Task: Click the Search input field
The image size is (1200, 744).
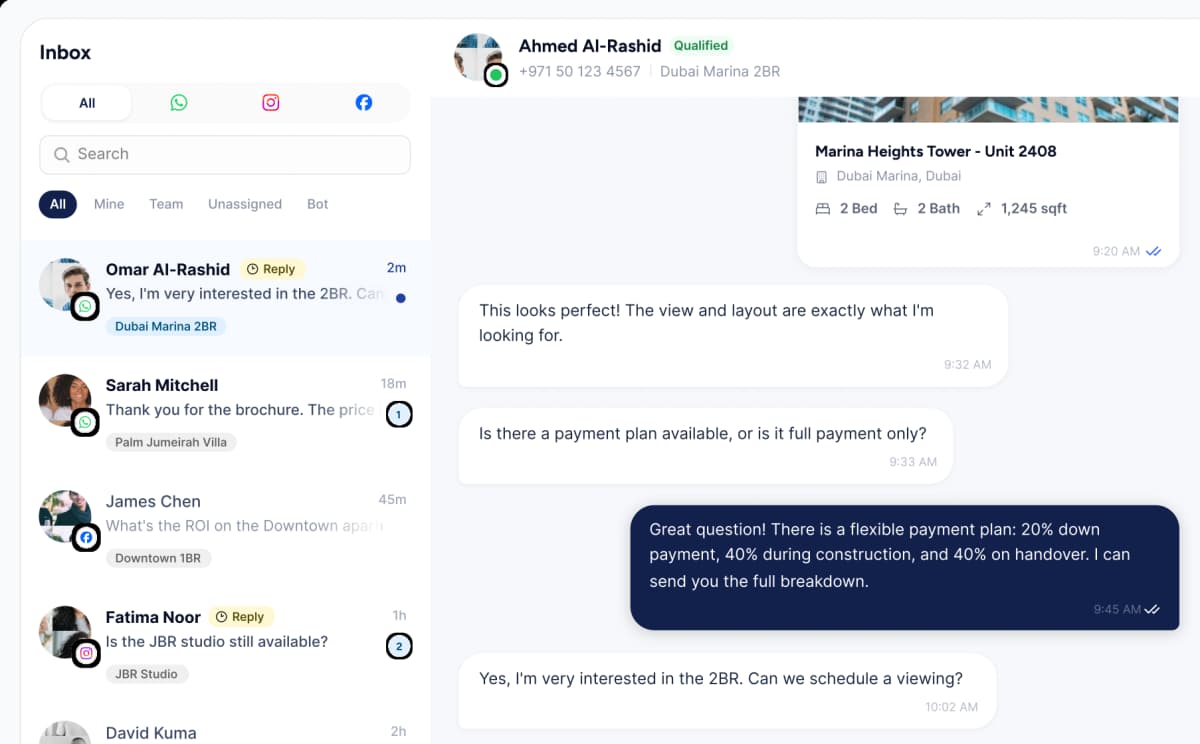Action: click(225, 154)
